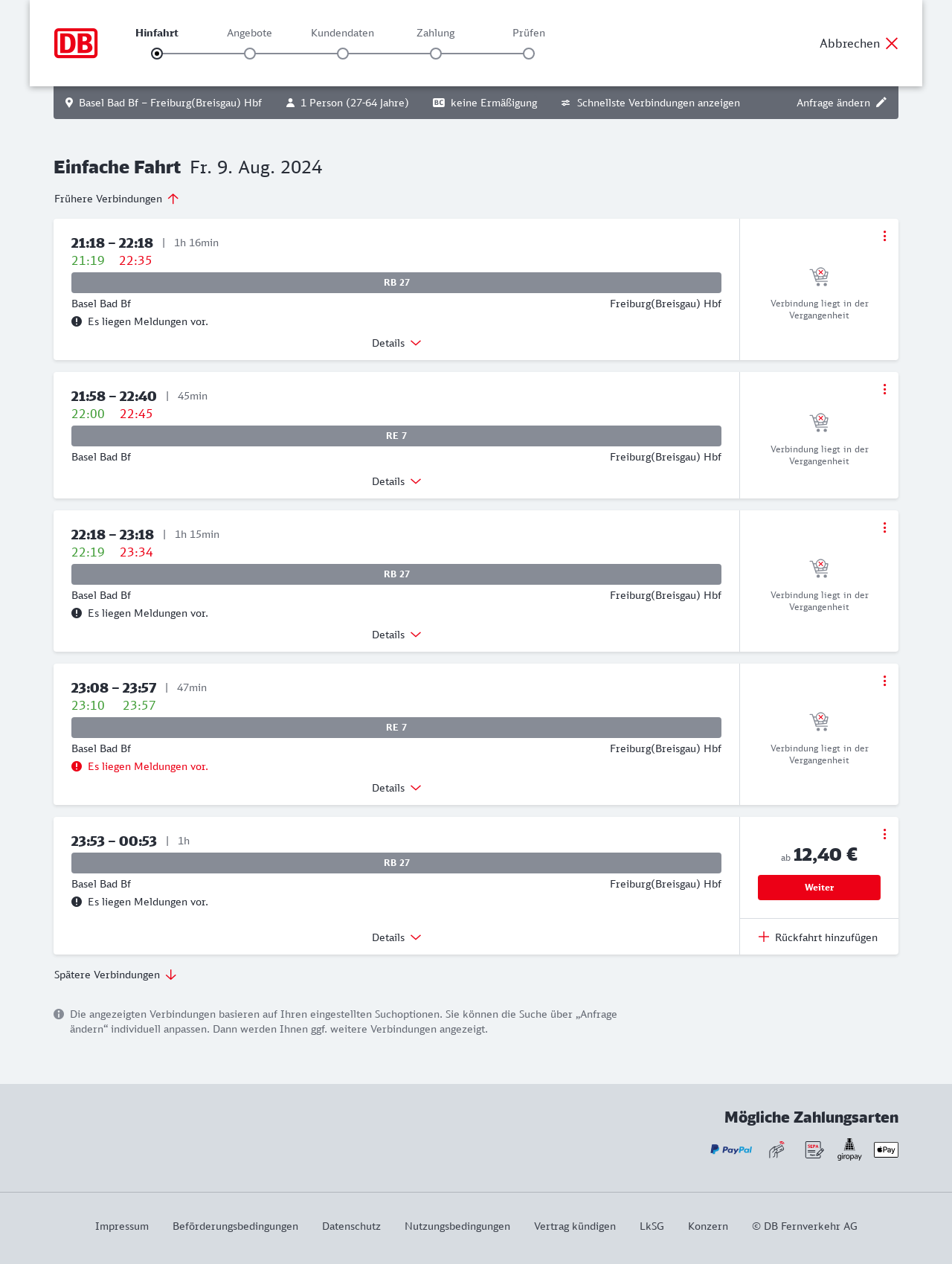The width and height of the screenshot is (952, 1264).
Task: Select the Angebote progress step
Action: pos(250,54)
